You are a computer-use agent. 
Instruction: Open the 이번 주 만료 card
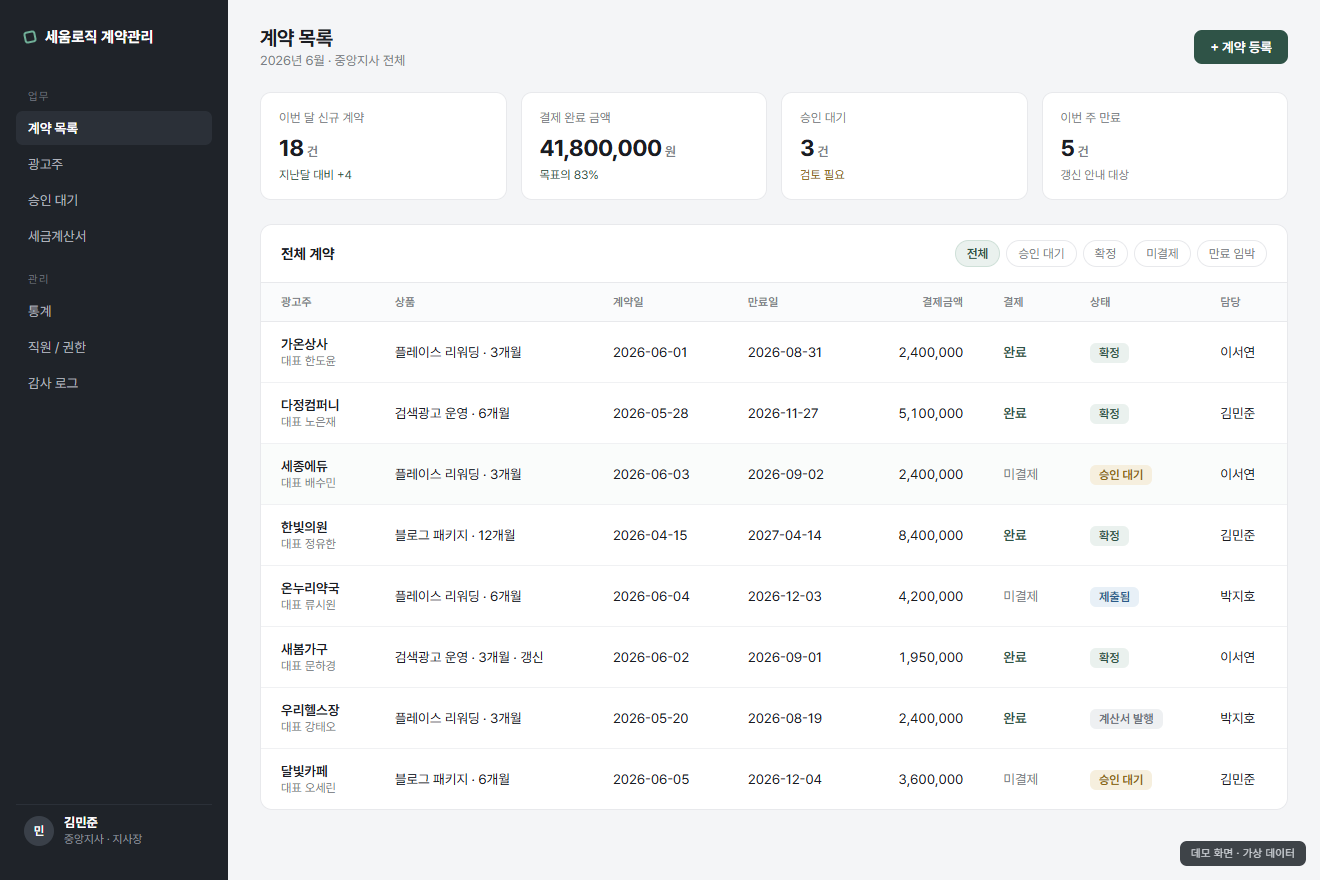pyautogui.click(x=1165, y=146)
